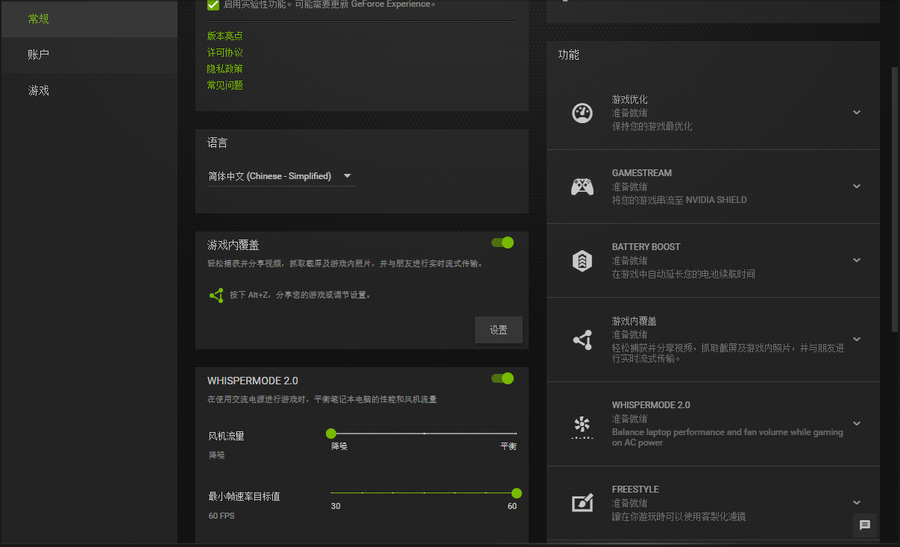Screen dimensions: 900x547
Task: Toggle the 游戏内覆盖 switch off
Action: click(502, 243)
